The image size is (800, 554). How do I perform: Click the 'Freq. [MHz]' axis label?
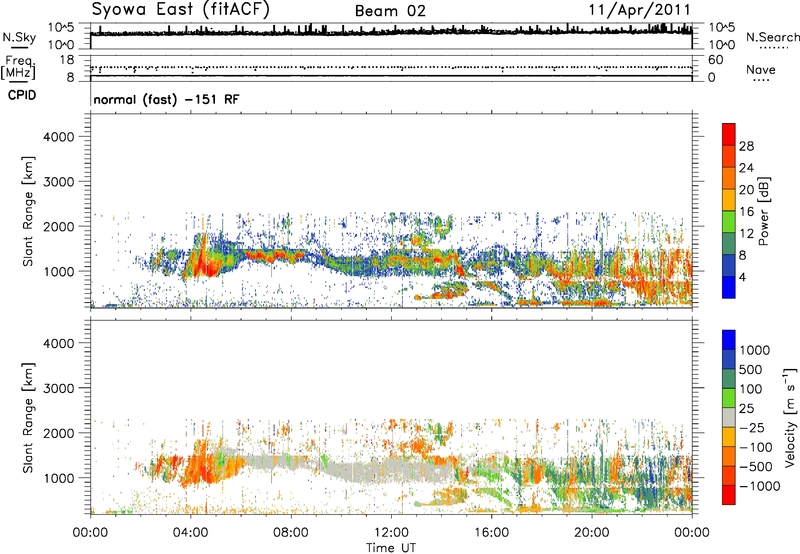click(18, 68)
